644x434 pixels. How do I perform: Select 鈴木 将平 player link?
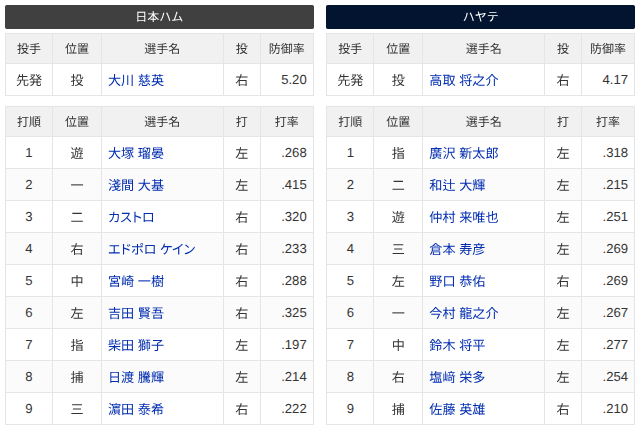pos(457,345)
